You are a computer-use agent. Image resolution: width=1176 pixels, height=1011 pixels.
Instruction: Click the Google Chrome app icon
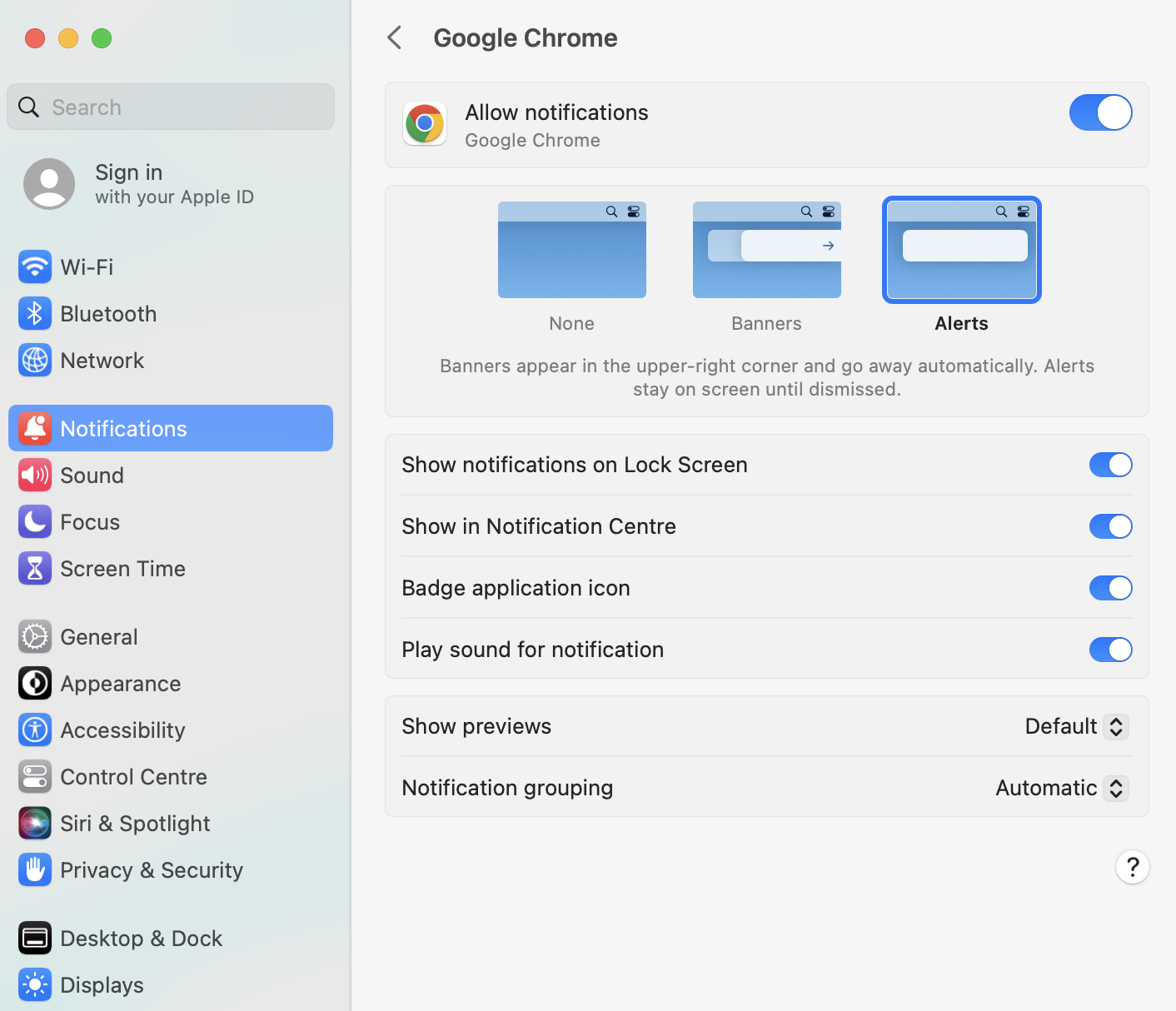[x=424, y=123]
